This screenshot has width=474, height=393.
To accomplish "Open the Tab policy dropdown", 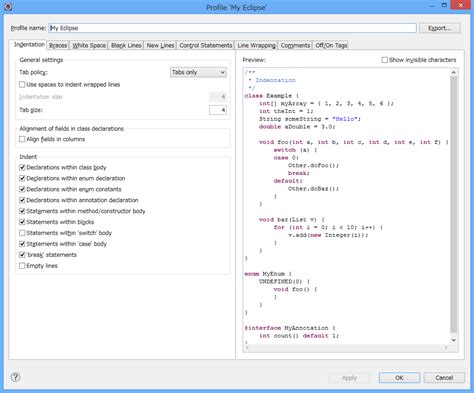I will click(x=198, y=72).
